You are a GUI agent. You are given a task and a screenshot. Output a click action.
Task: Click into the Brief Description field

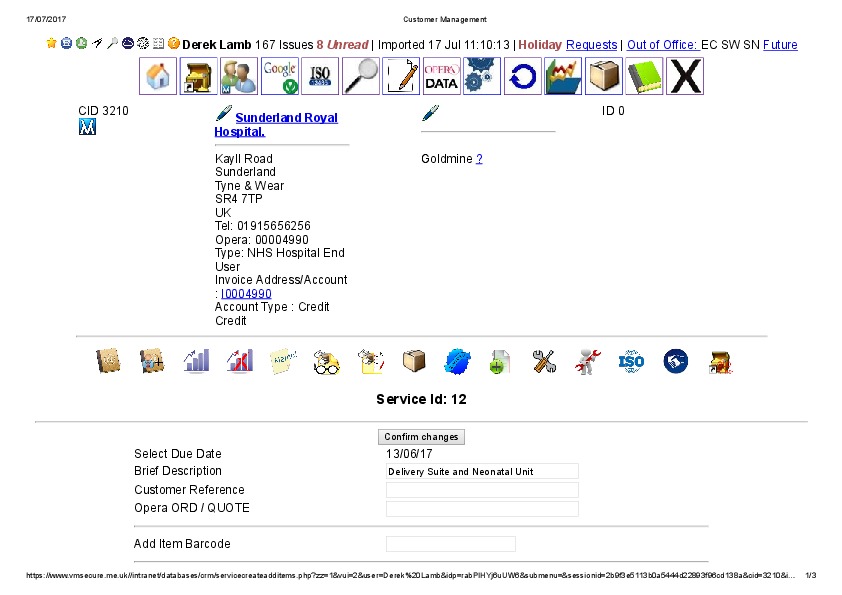point(482,471)
